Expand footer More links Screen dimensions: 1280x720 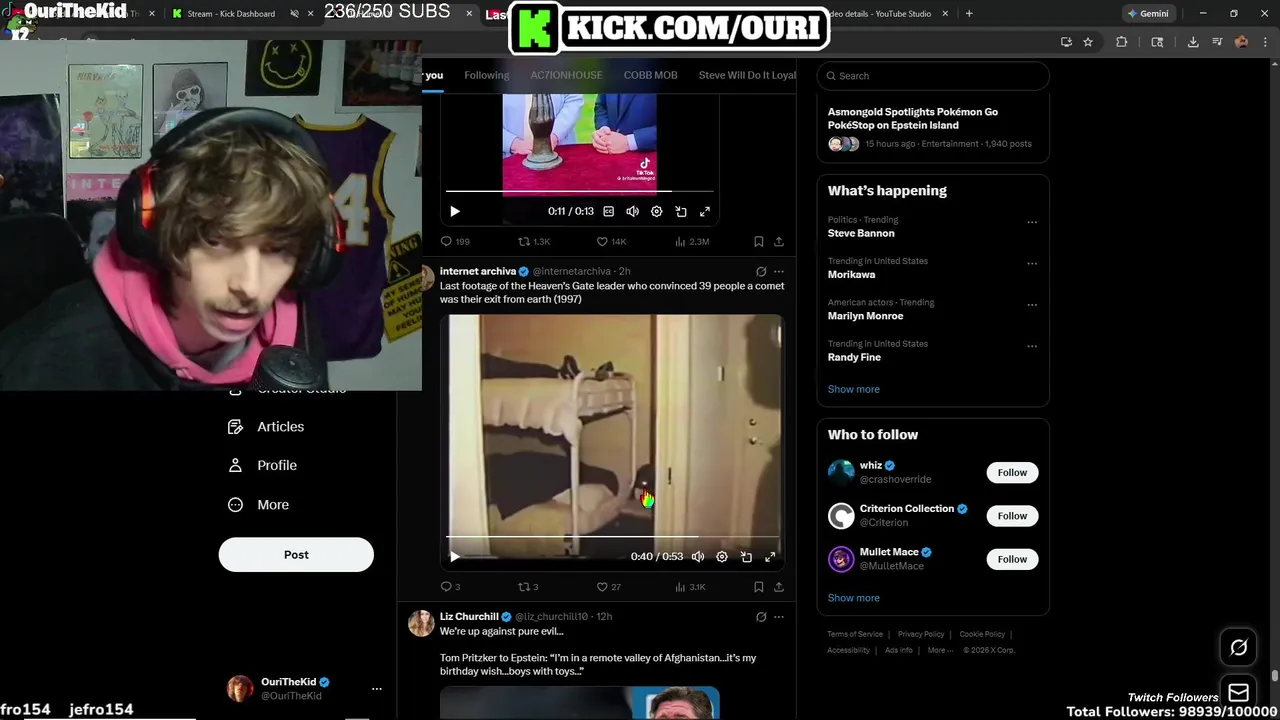[939, 650]
